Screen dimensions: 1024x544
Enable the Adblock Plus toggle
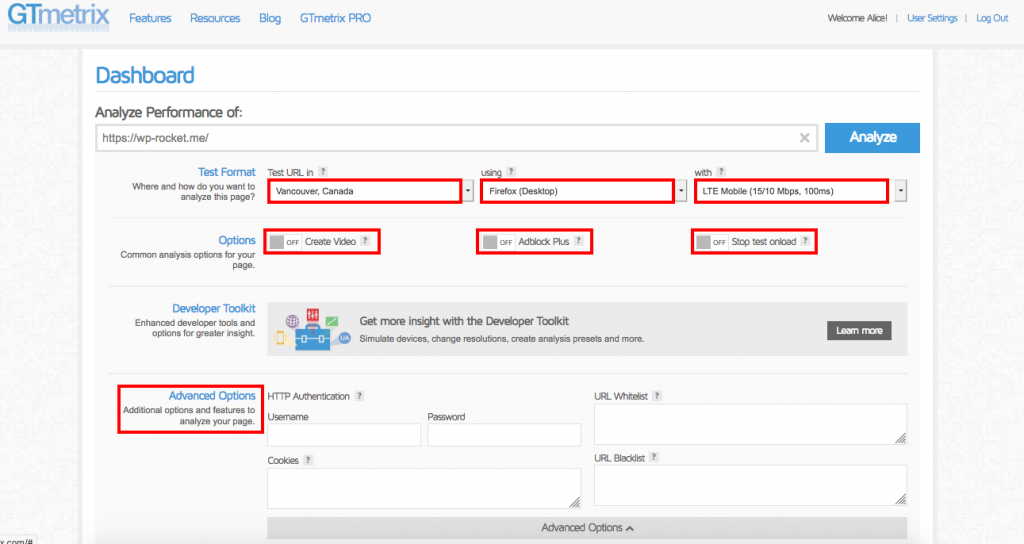click(498, 242)
